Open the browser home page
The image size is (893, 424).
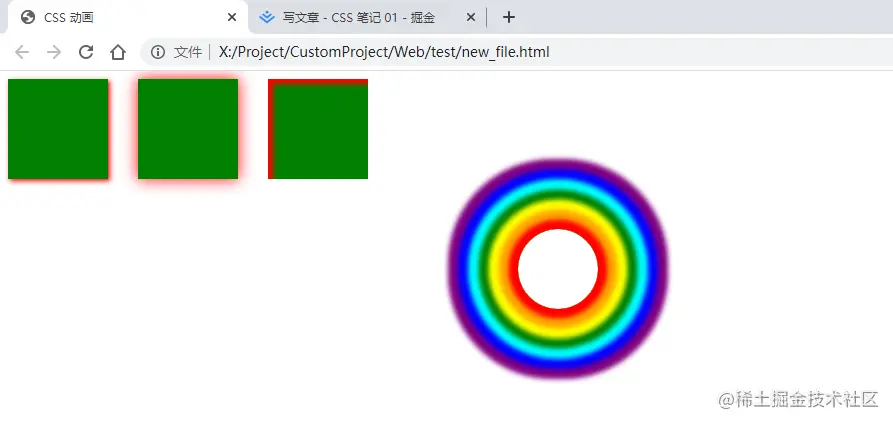(x=118, y=52)
